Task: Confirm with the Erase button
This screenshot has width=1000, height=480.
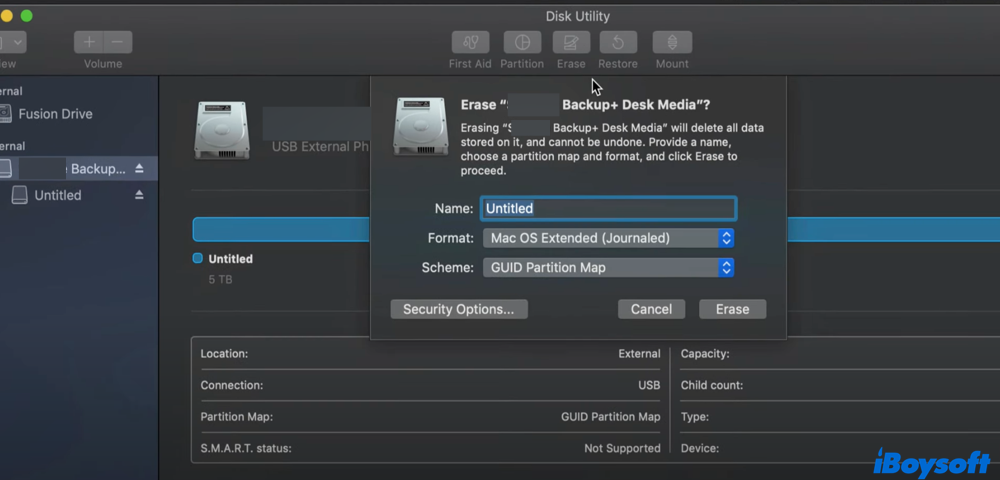Action: pos(732,309)
